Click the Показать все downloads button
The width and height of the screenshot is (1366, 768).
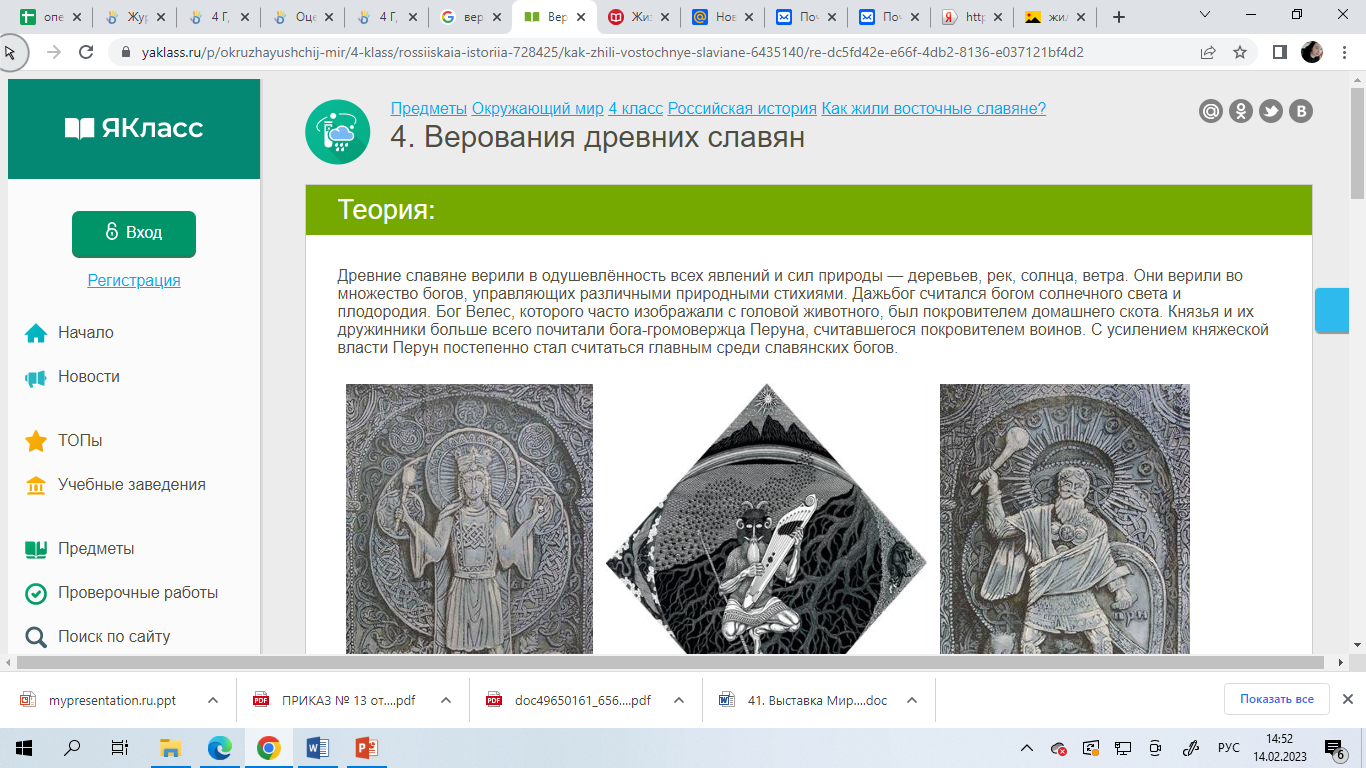(x=1277, y=699)
